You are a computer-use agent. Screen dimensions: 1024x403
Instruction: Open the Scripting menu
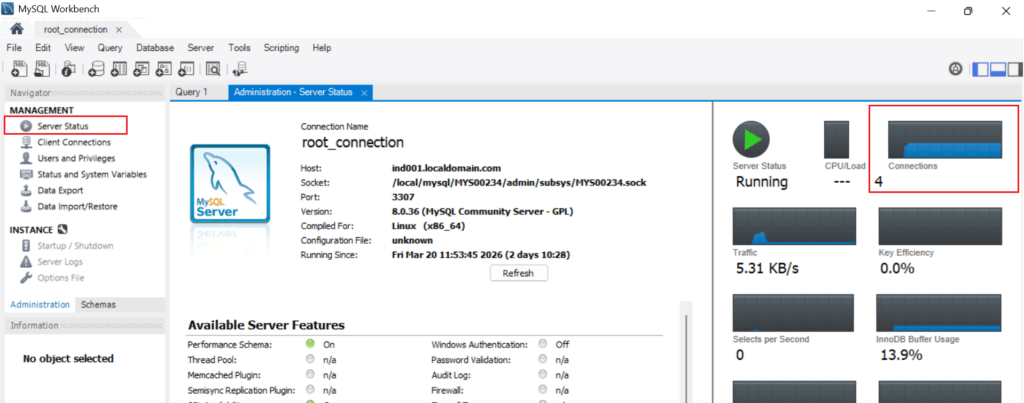tap(281, 48)
